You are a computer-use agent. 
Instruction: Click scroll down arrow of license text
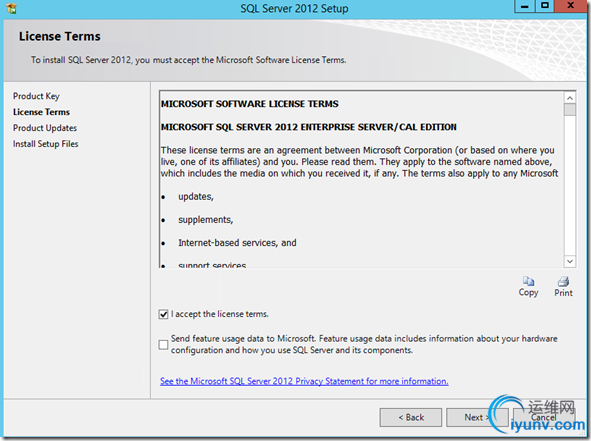[570, 261]
